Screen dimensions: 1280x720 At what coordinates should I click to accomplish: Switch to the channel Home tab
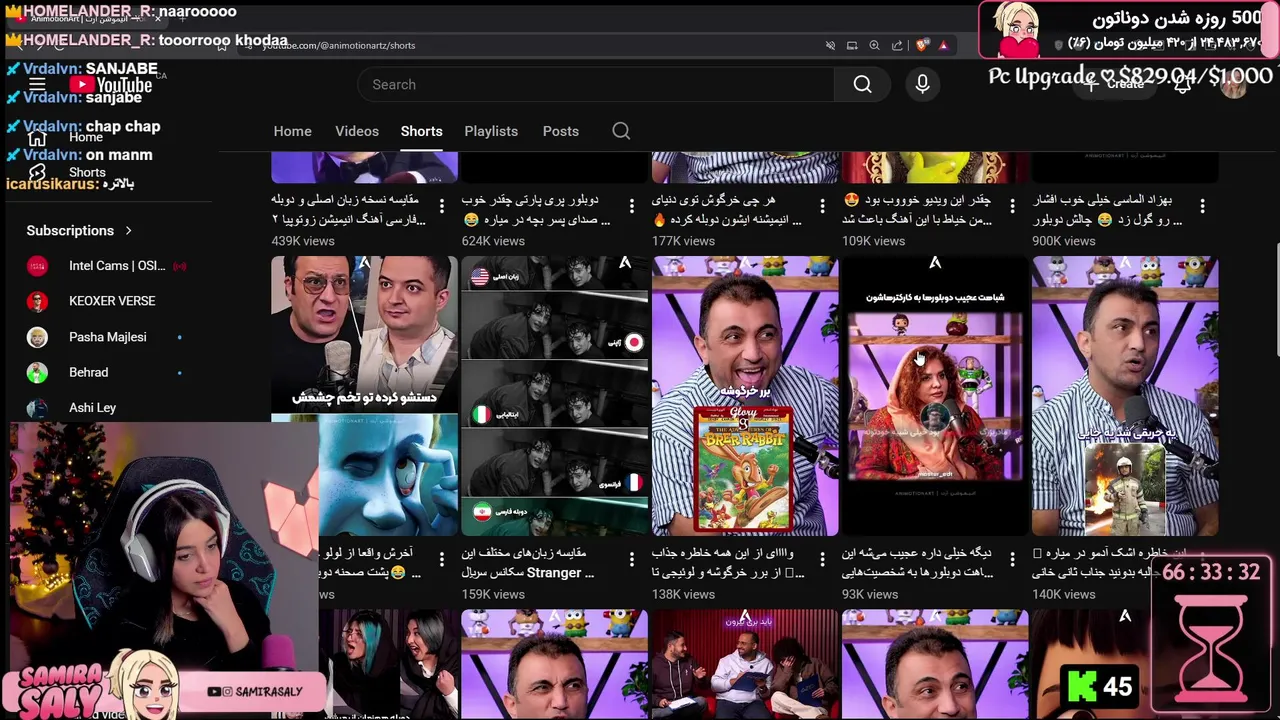click(293, 131)
